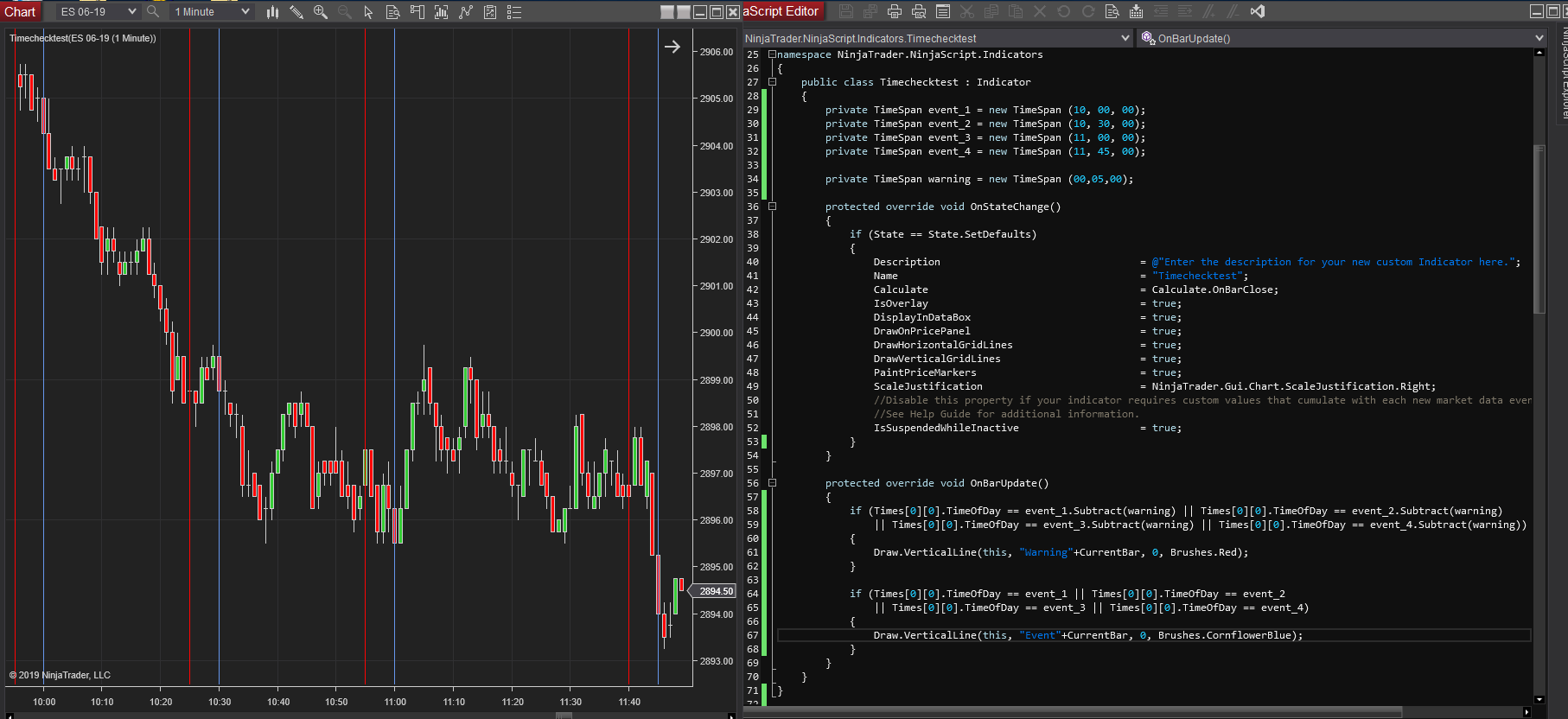Viewport: 1568px width, 719px height.
Task: Collapse the OnStateChange method code block
Action: [x=773, y=207]
